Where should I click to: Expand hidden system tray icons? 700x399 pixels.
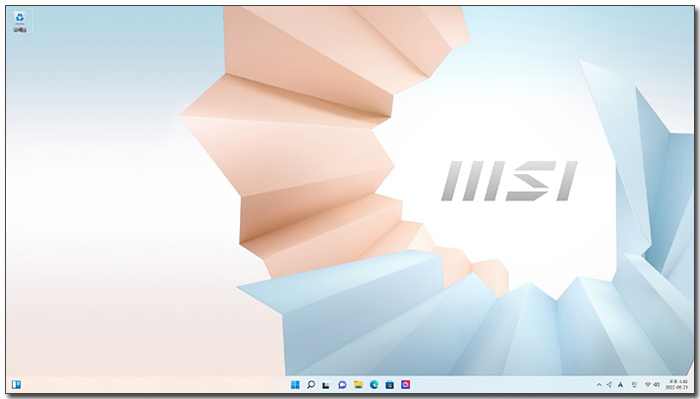tap(599, 385)
